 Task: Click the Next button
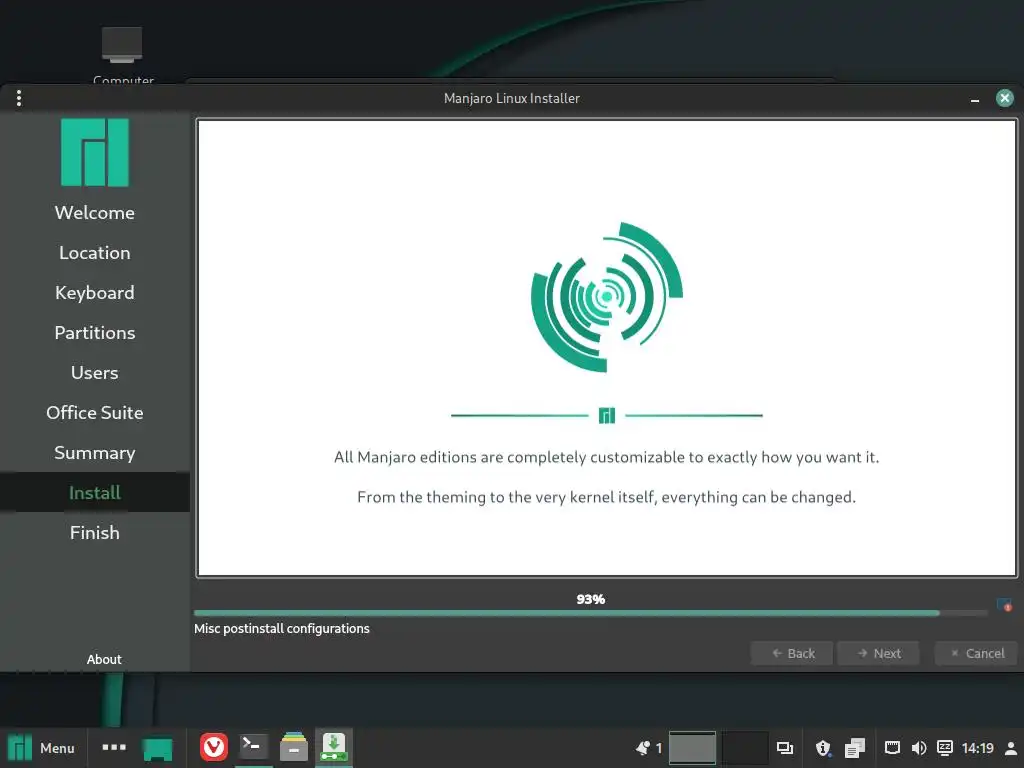click(878, 653)
